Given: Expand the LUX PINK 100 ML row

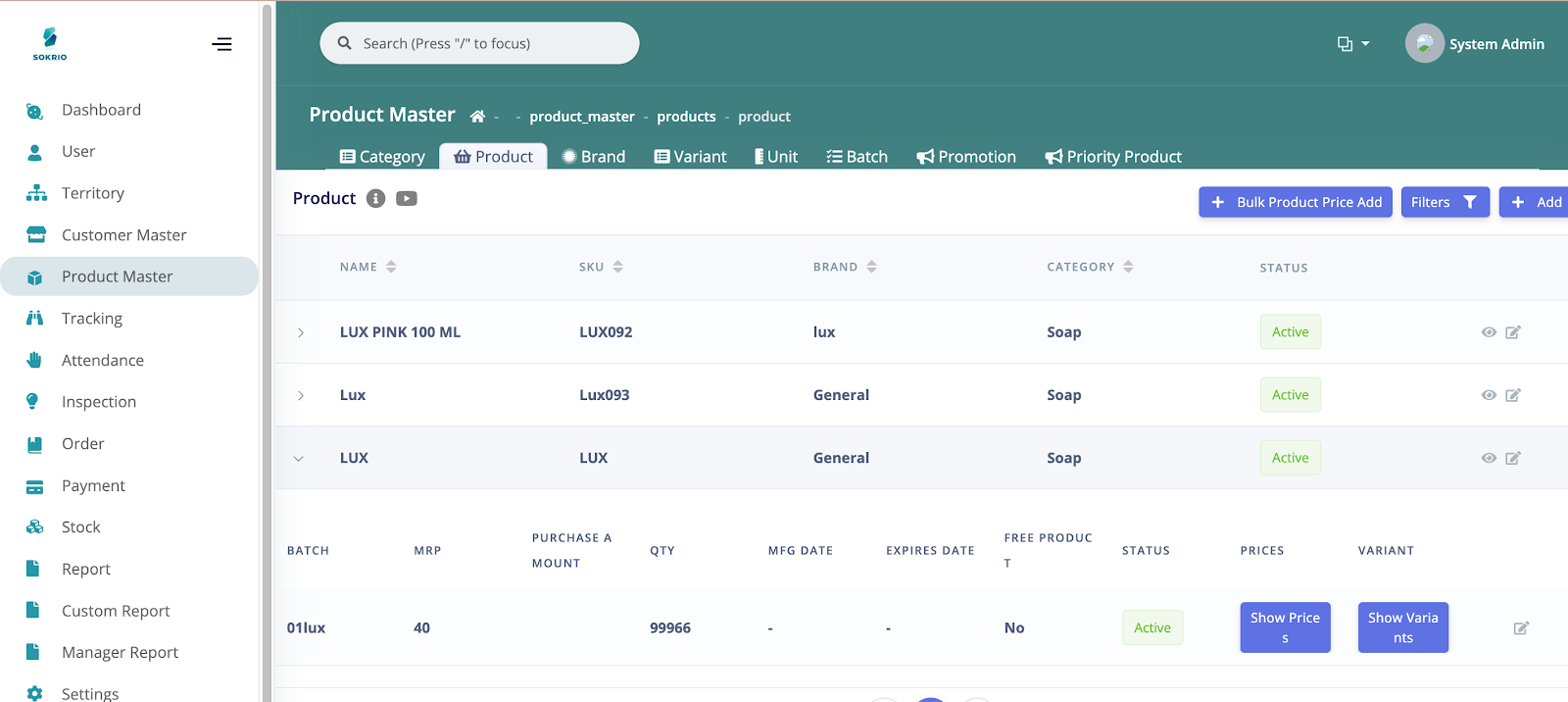Looking at the screenshot, I should coord(301,332).
